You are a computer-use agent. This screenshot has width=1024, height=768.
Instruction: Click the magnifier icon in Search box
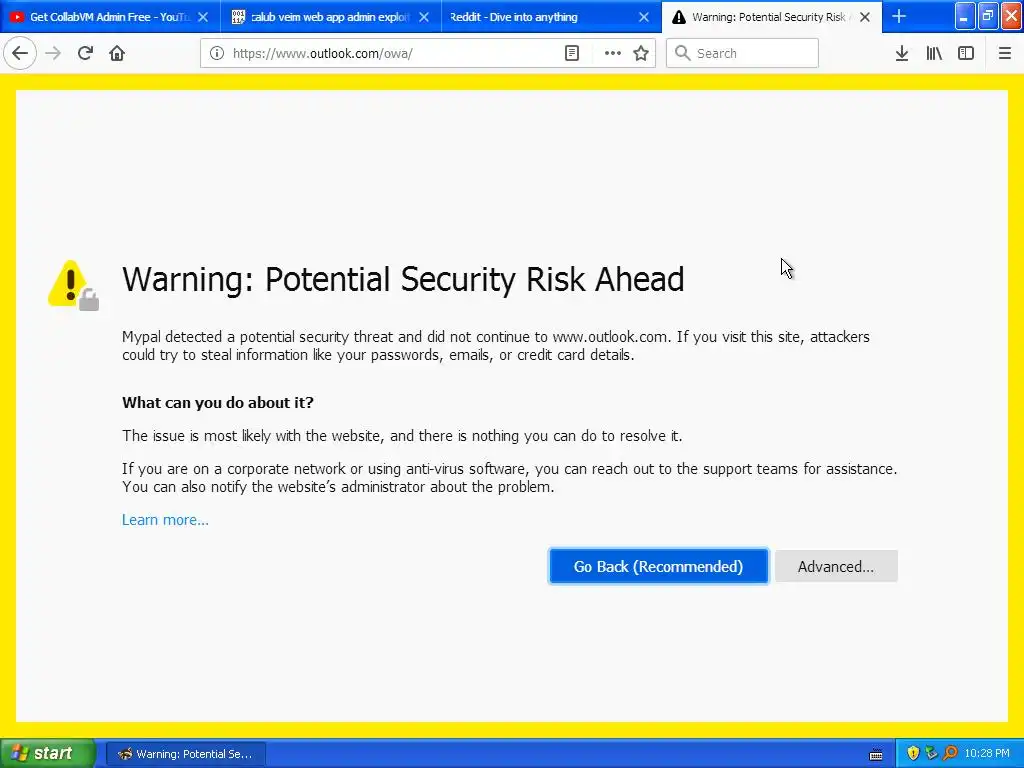click(682, 53)
